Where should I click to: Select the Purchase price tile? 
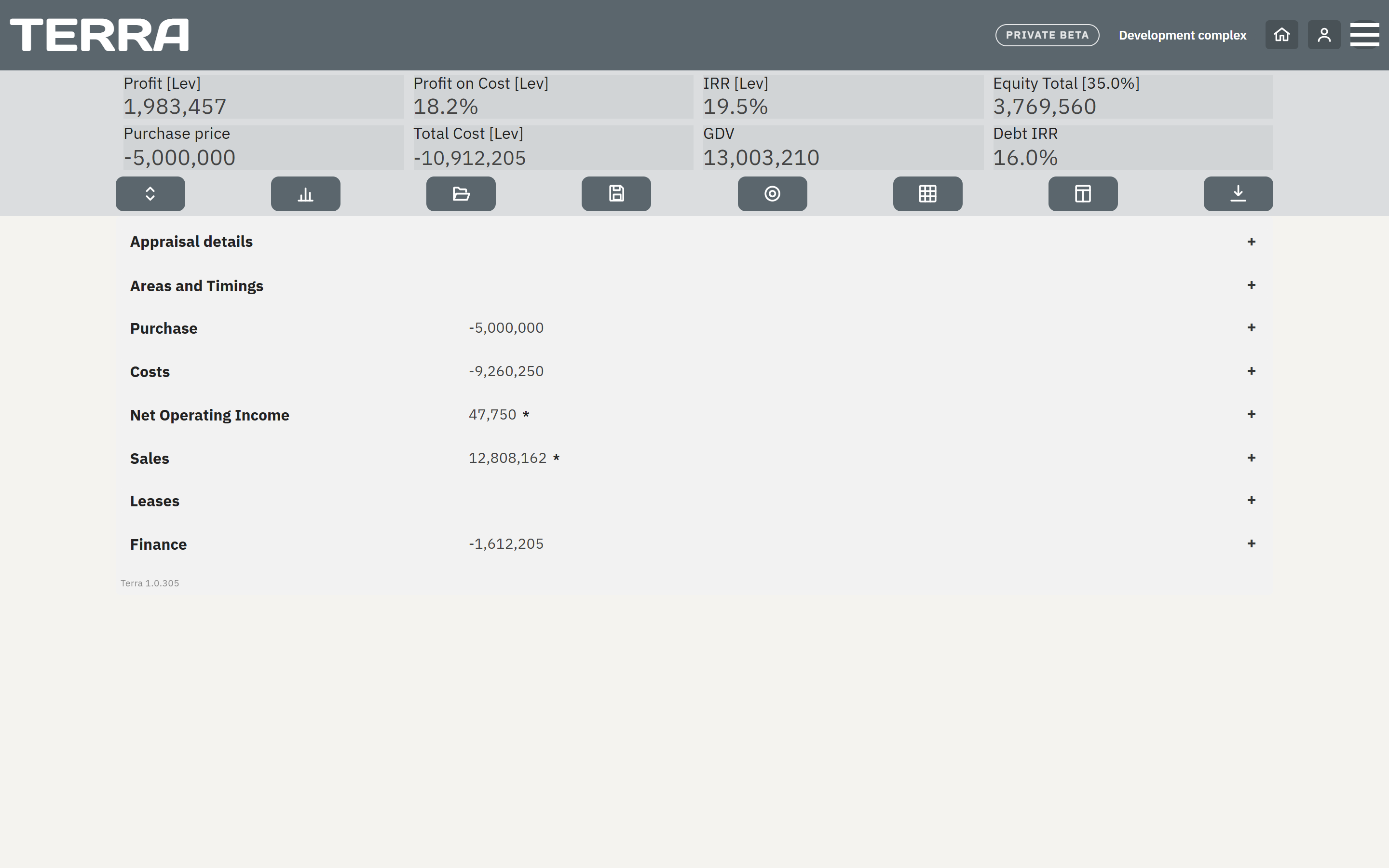pyautogui.click(x=263, y=148)
